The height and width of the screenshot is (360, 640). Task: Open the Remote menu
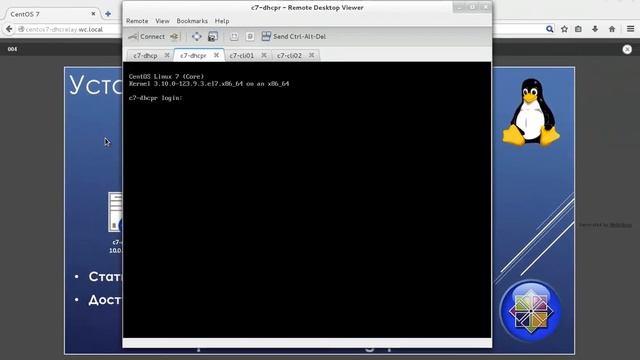[x=137, y=21]
